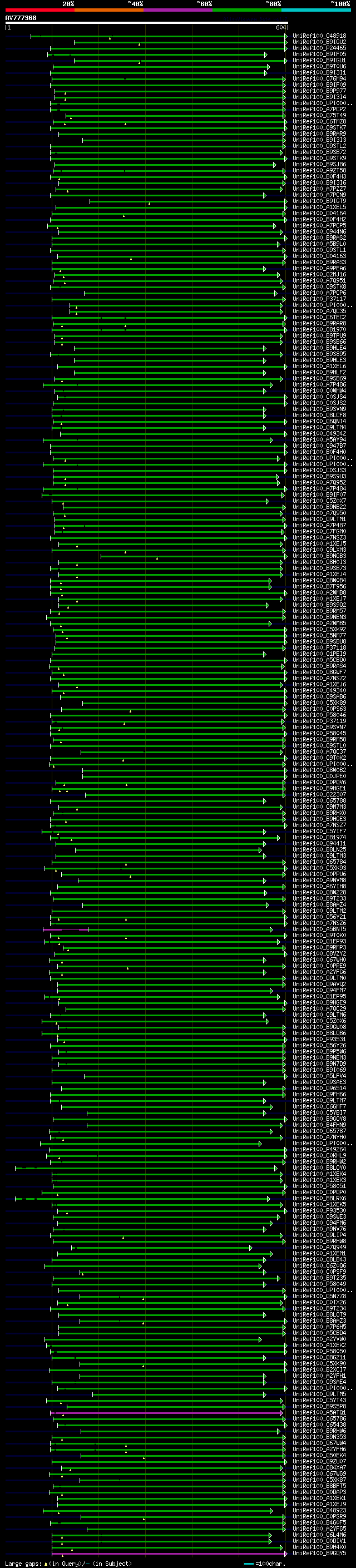Image resolution: width=356 pixels, height=1568 pixels.
Task: Select hit label UniRef100_B9IGT9
Action: 319,201
